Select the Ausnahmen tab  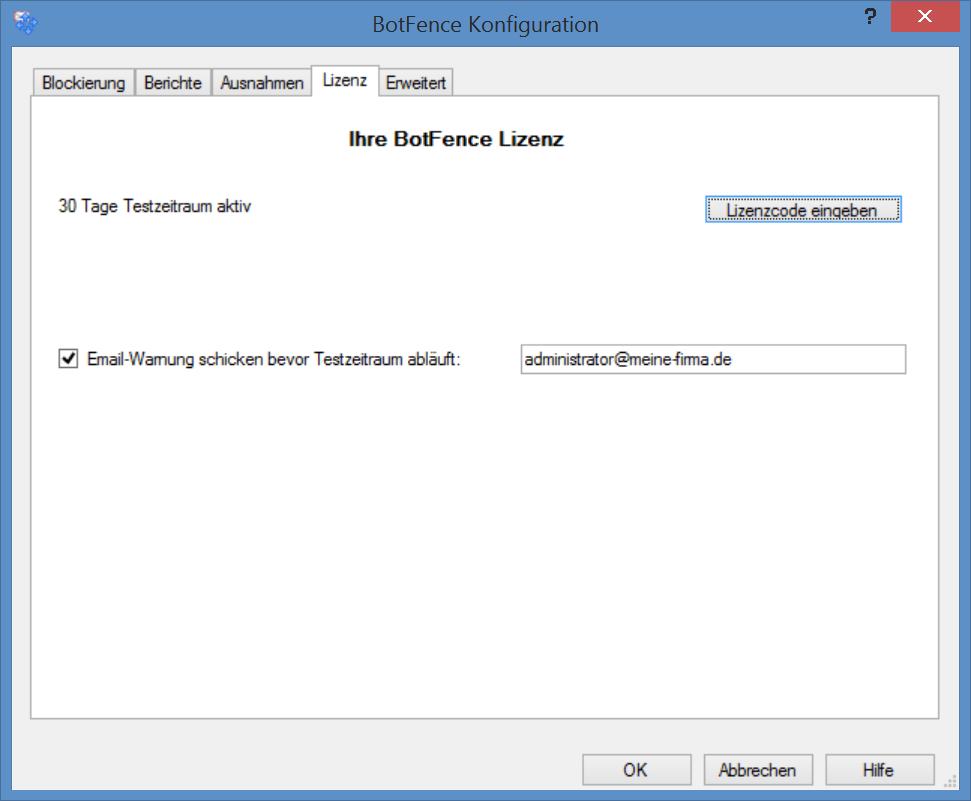(x=262, y=82)
